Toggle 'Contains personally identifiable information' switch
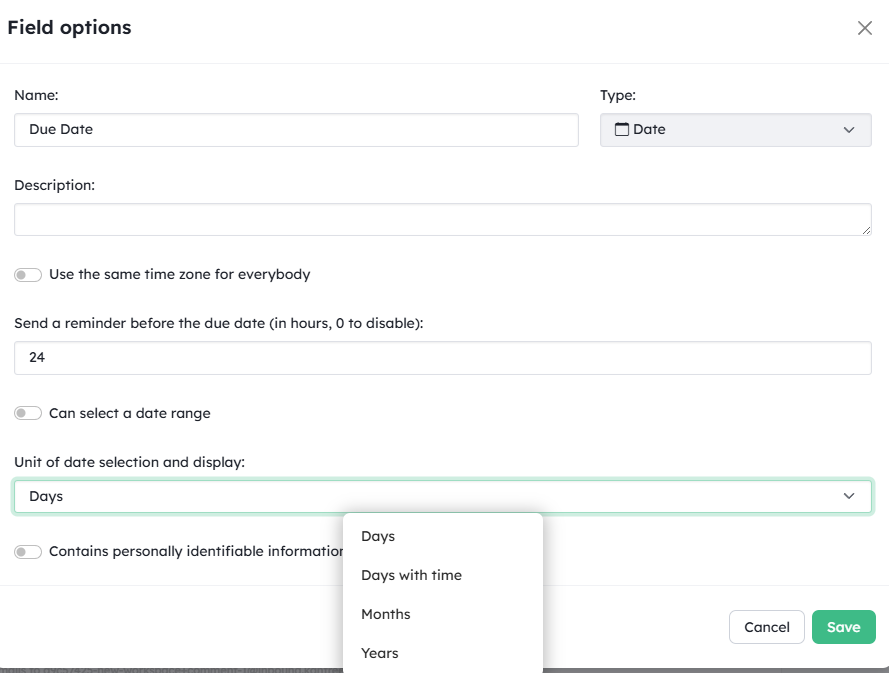The width and height of the screenshot is (889, 673). [28, 552]
